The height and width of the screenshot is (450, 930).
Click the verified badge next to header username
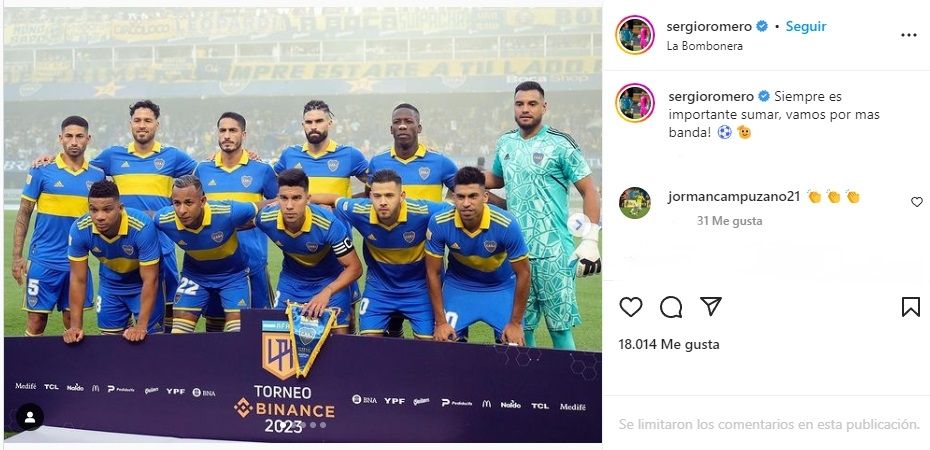(x=762, y=26)
